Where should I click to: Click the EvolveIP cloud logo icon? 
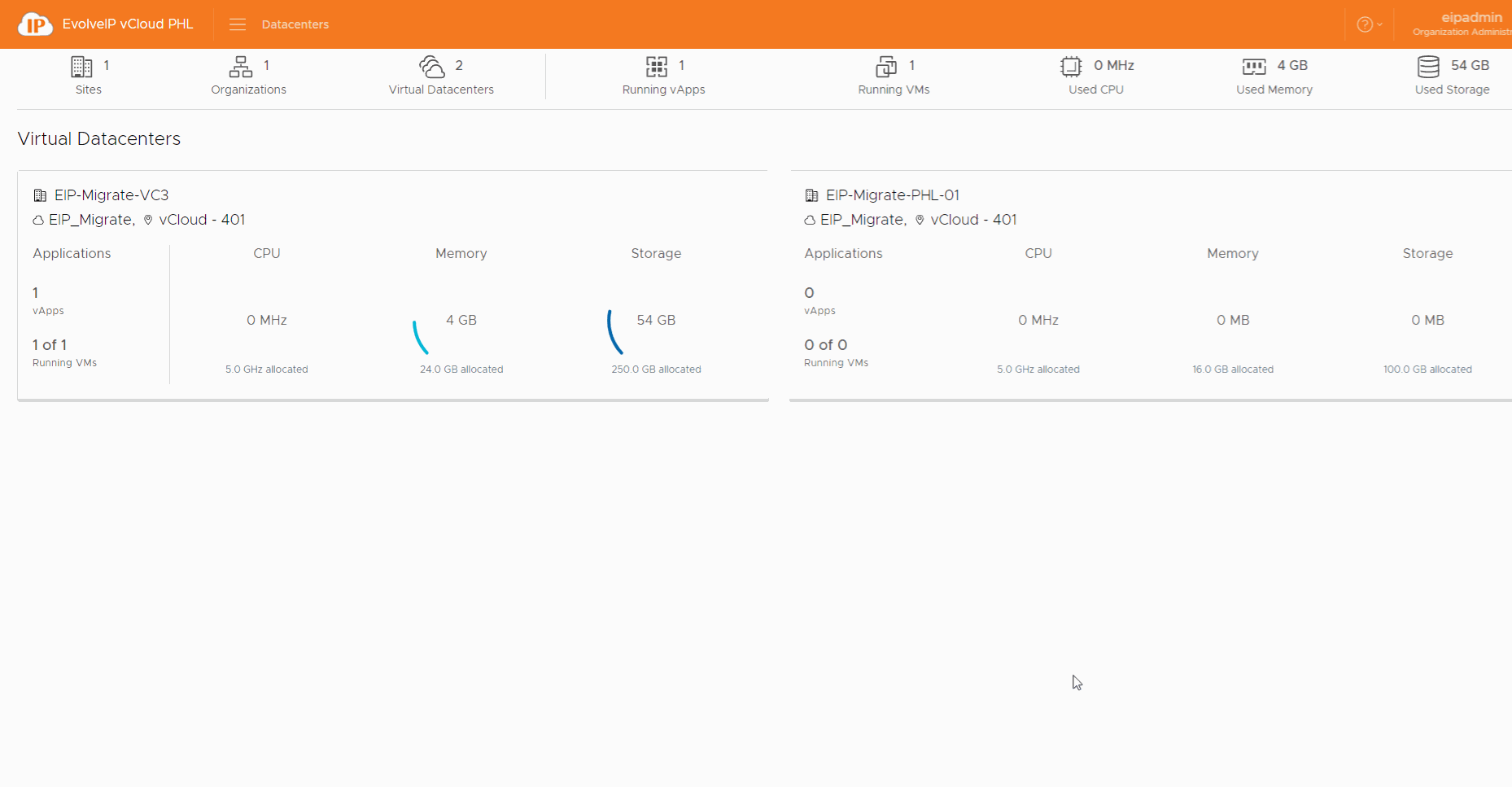(35, 24)
